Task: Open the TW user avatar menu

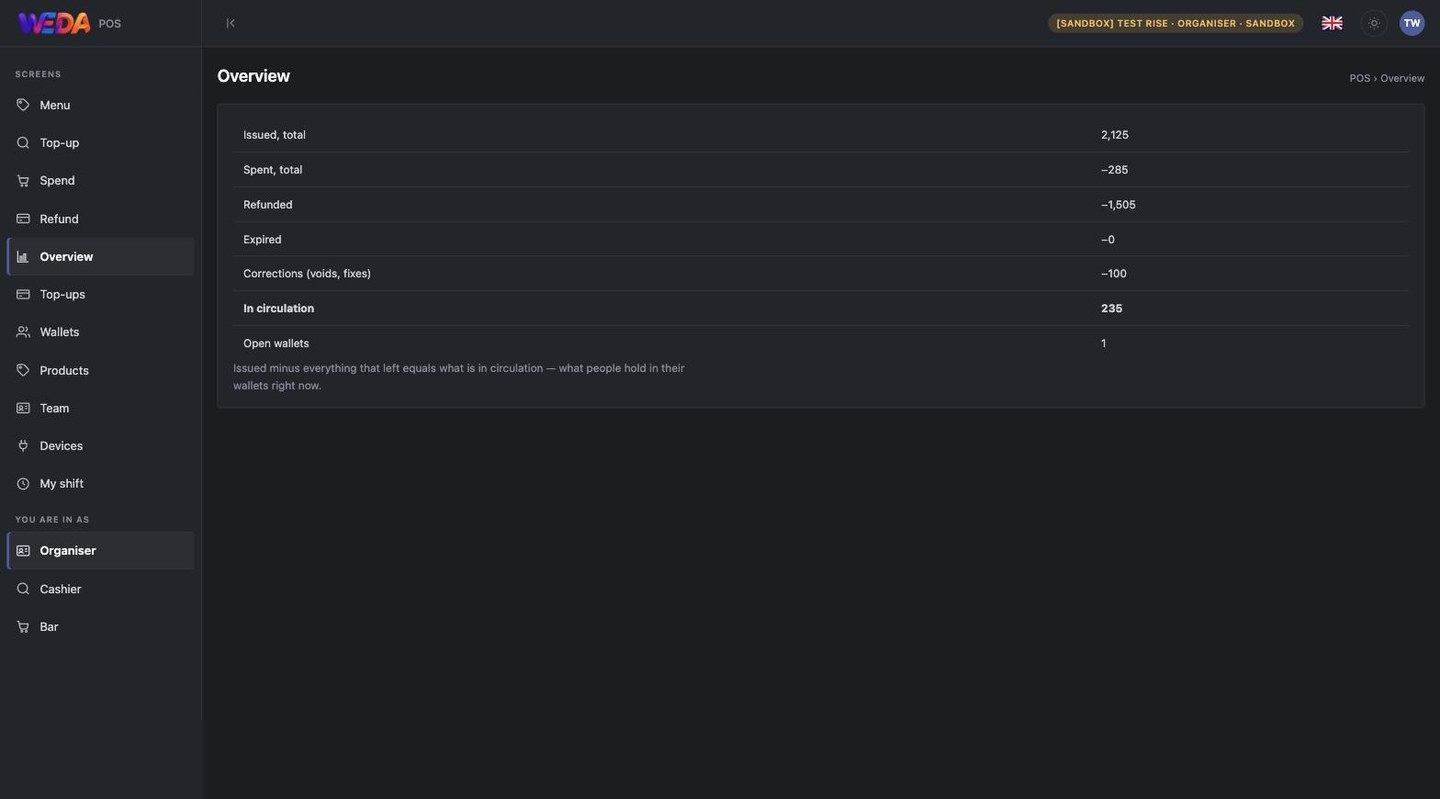Action: [1412, 23]
